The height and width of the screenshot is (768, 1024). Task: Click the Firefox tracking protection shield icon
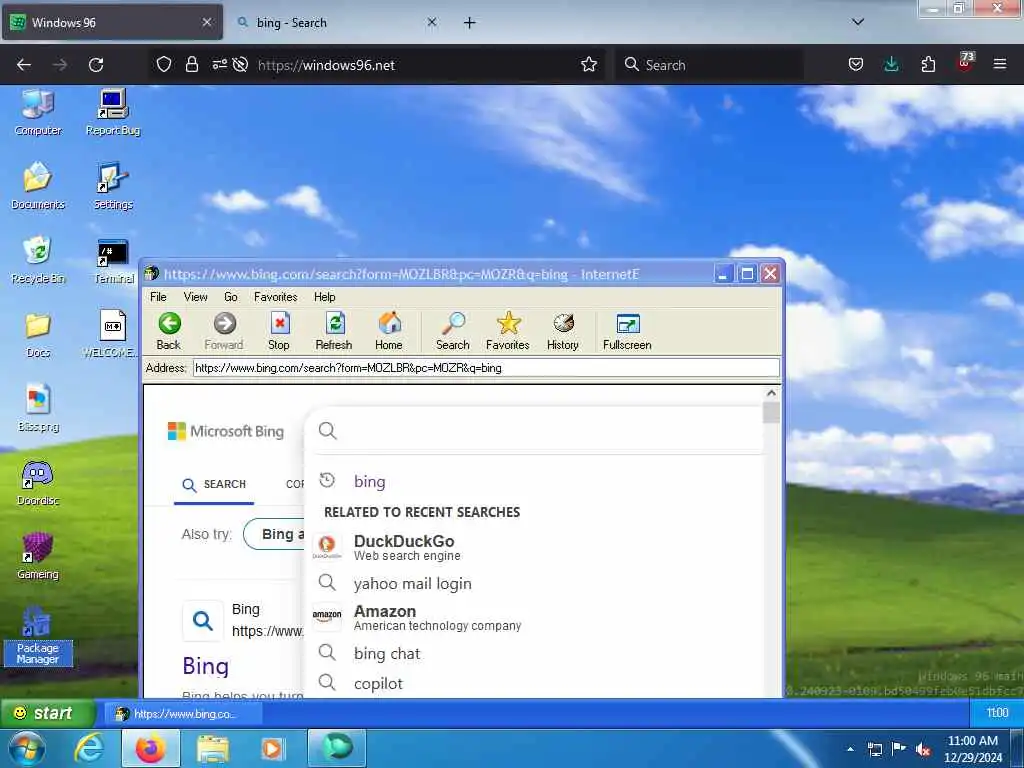coord(164,65)
